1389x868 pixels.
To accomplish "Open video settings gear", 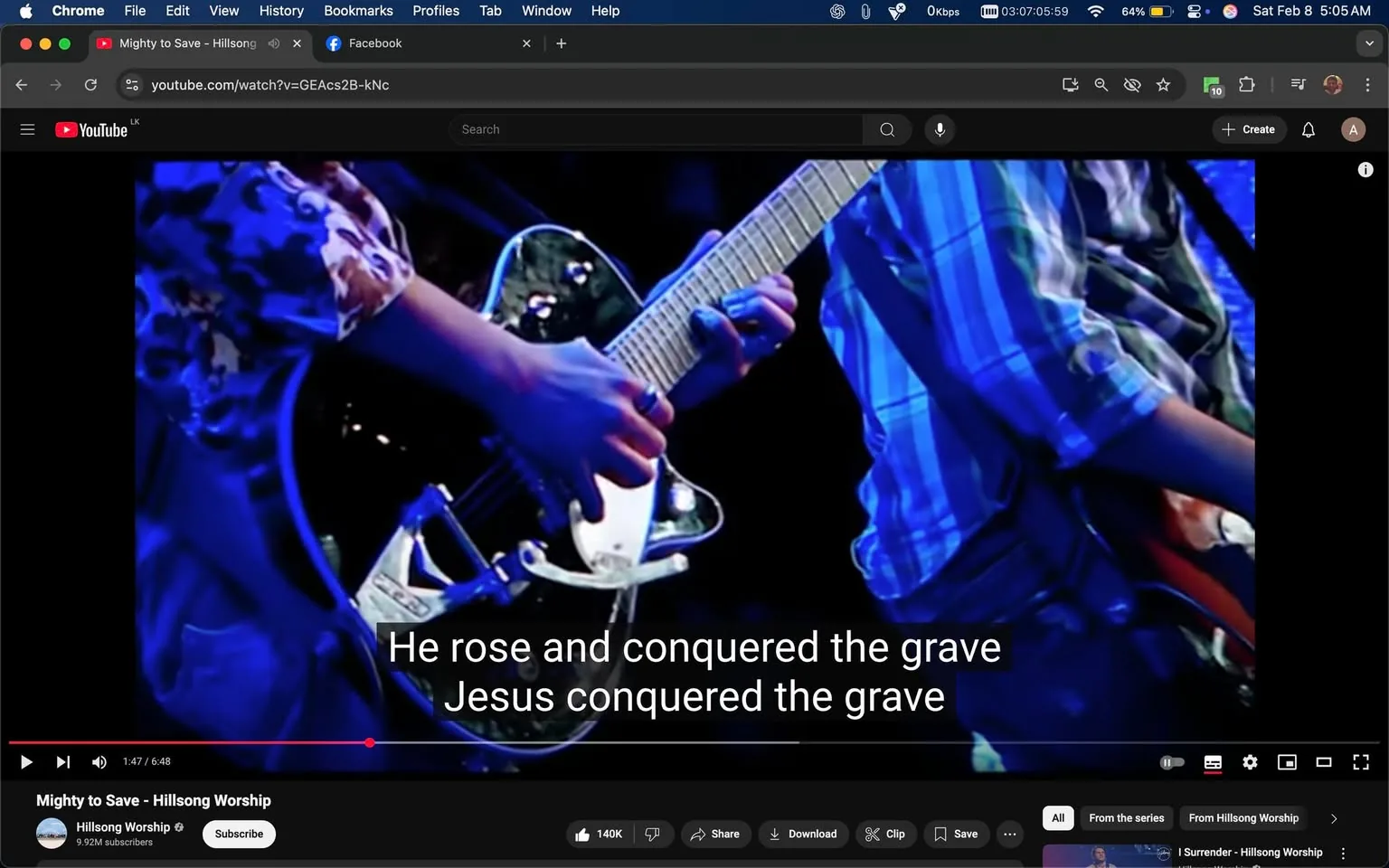I will click(x=1250, y=762).
